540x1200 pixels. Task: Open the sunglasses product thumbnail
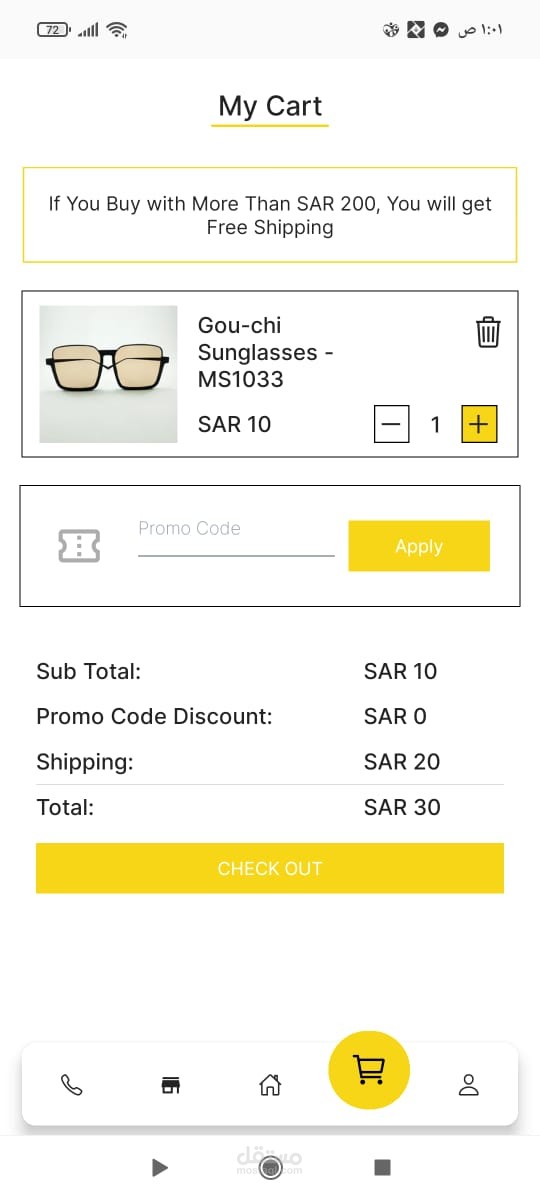(x=108, y=374)
